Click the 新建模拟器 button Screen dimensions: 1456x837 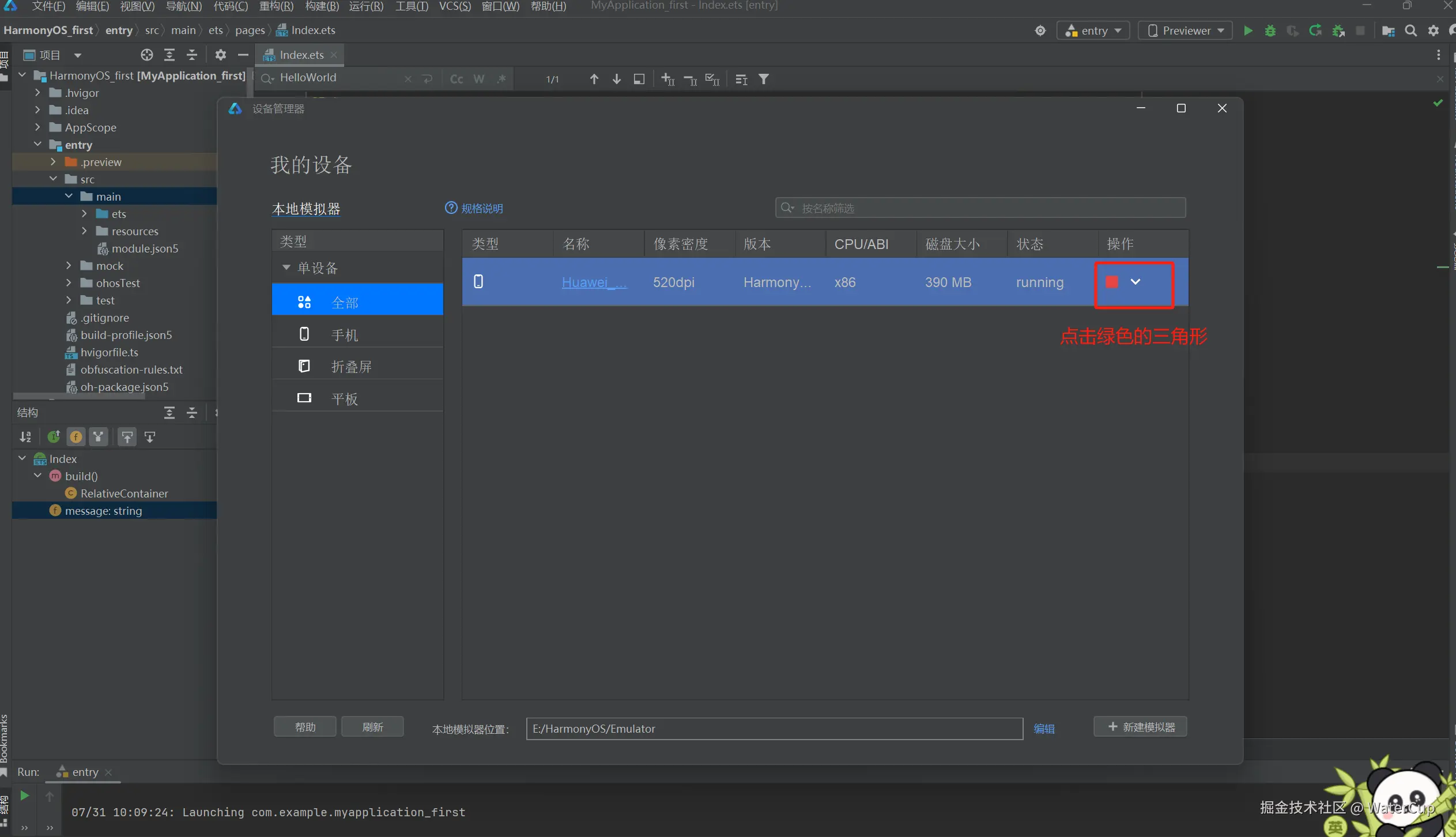[x=1140, y=727]
